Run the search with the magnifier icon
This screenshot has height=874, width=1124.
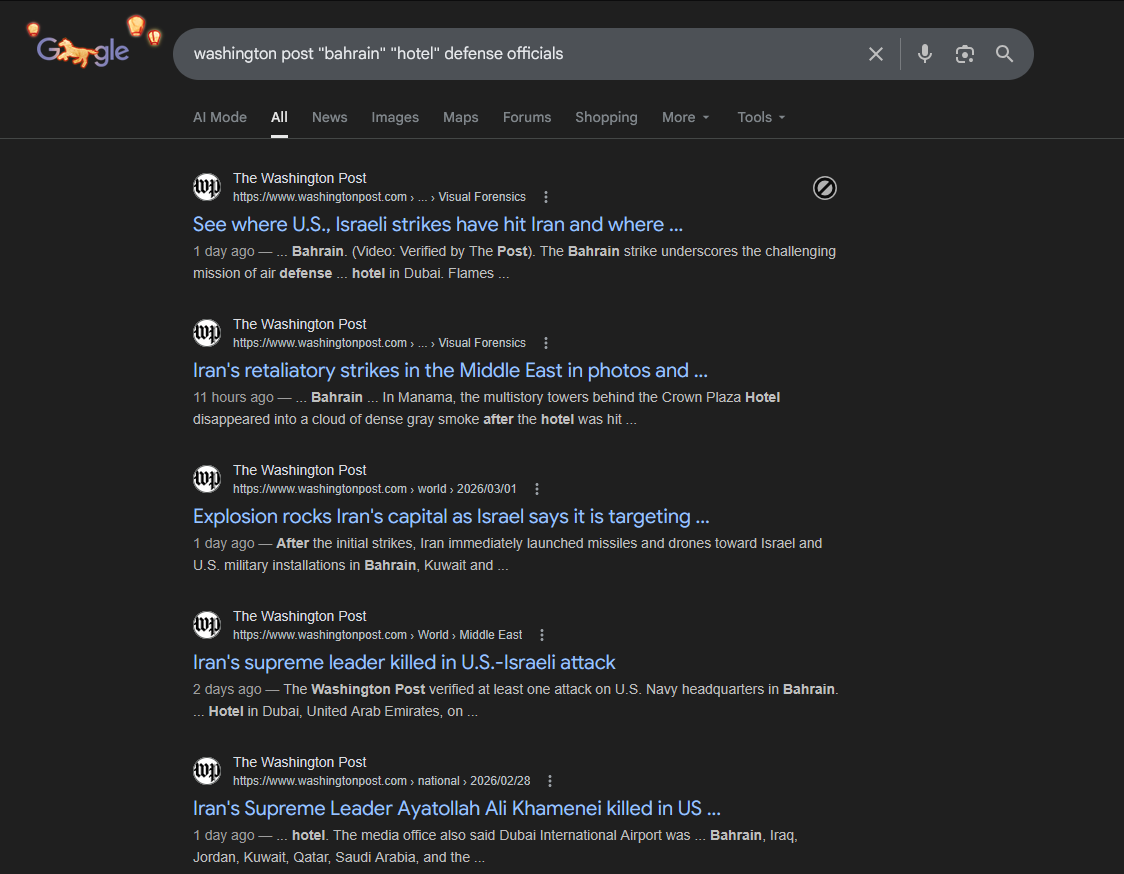point(1004,54)
